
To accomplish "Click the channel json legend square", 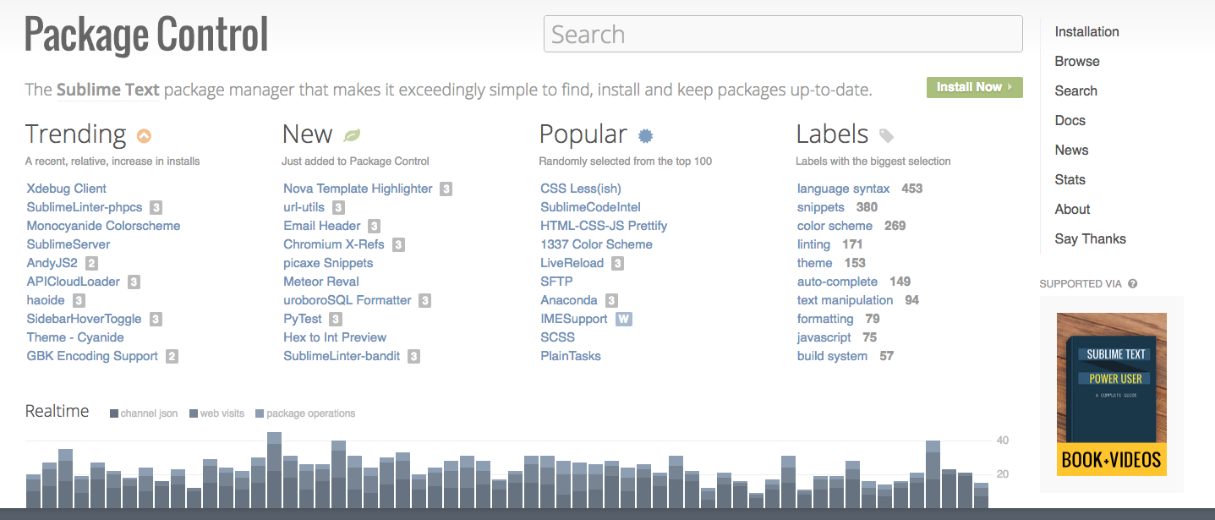I will point(114,413).
